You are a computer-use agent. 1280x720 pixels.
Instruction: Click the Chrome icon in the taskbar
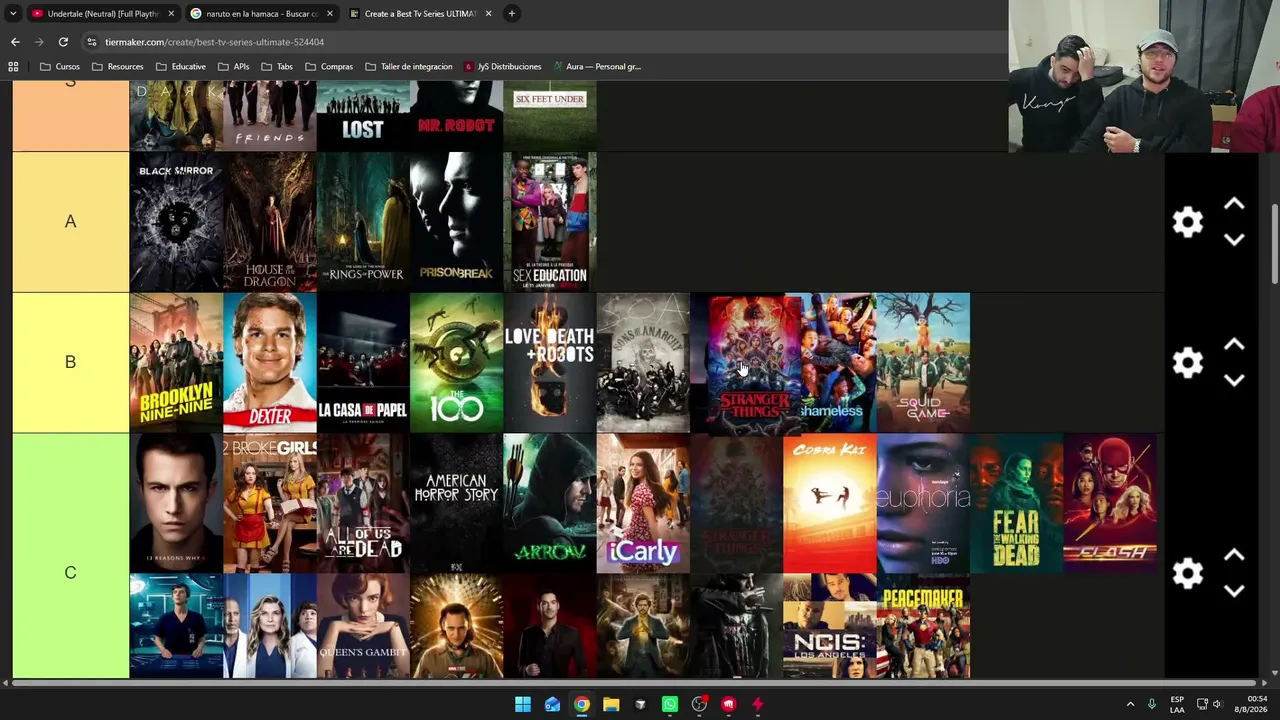pos(581,704)
